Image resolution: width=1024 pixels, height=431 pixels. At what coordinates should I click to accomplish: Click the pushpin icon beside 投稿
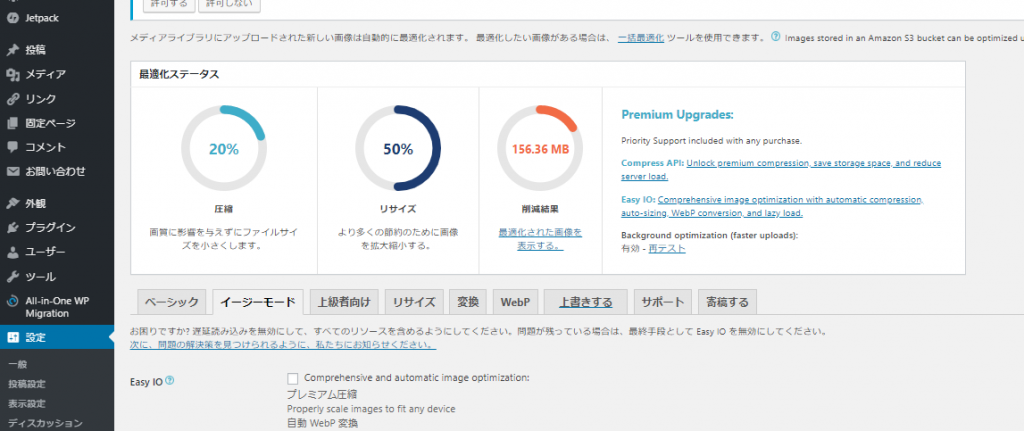[x=12, y=50]
